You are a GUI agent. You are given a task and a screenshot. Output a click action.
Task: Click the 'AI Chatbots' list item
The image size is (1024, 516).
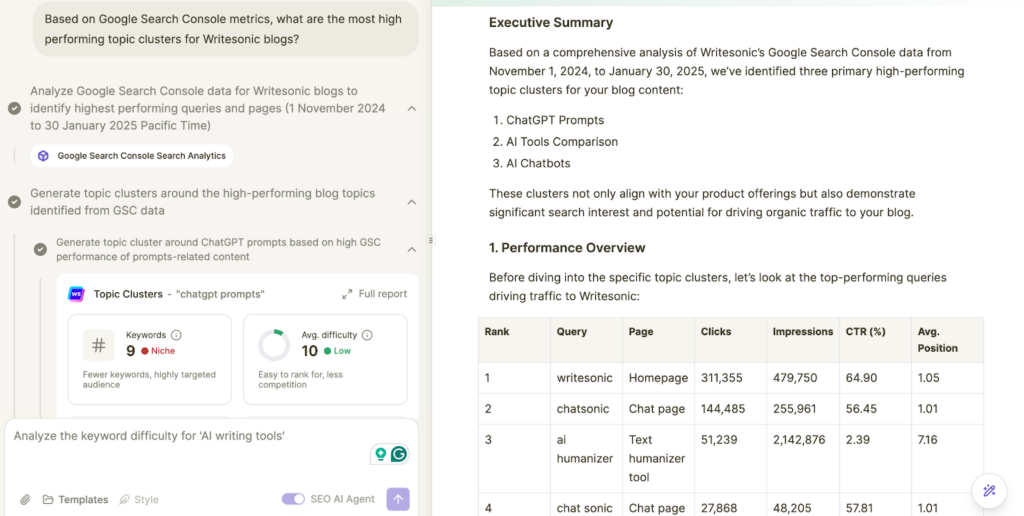pos(538,163)
